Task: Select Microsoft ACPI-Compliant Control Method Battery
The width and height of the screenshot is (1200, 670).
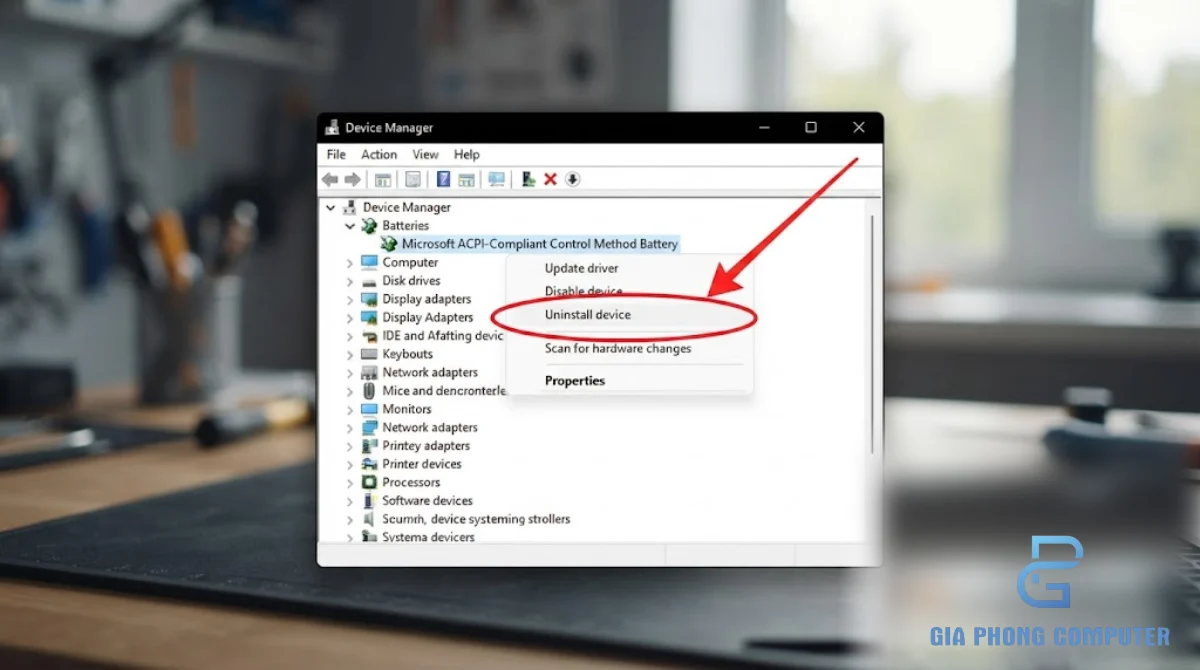Action: click(540, 244)
